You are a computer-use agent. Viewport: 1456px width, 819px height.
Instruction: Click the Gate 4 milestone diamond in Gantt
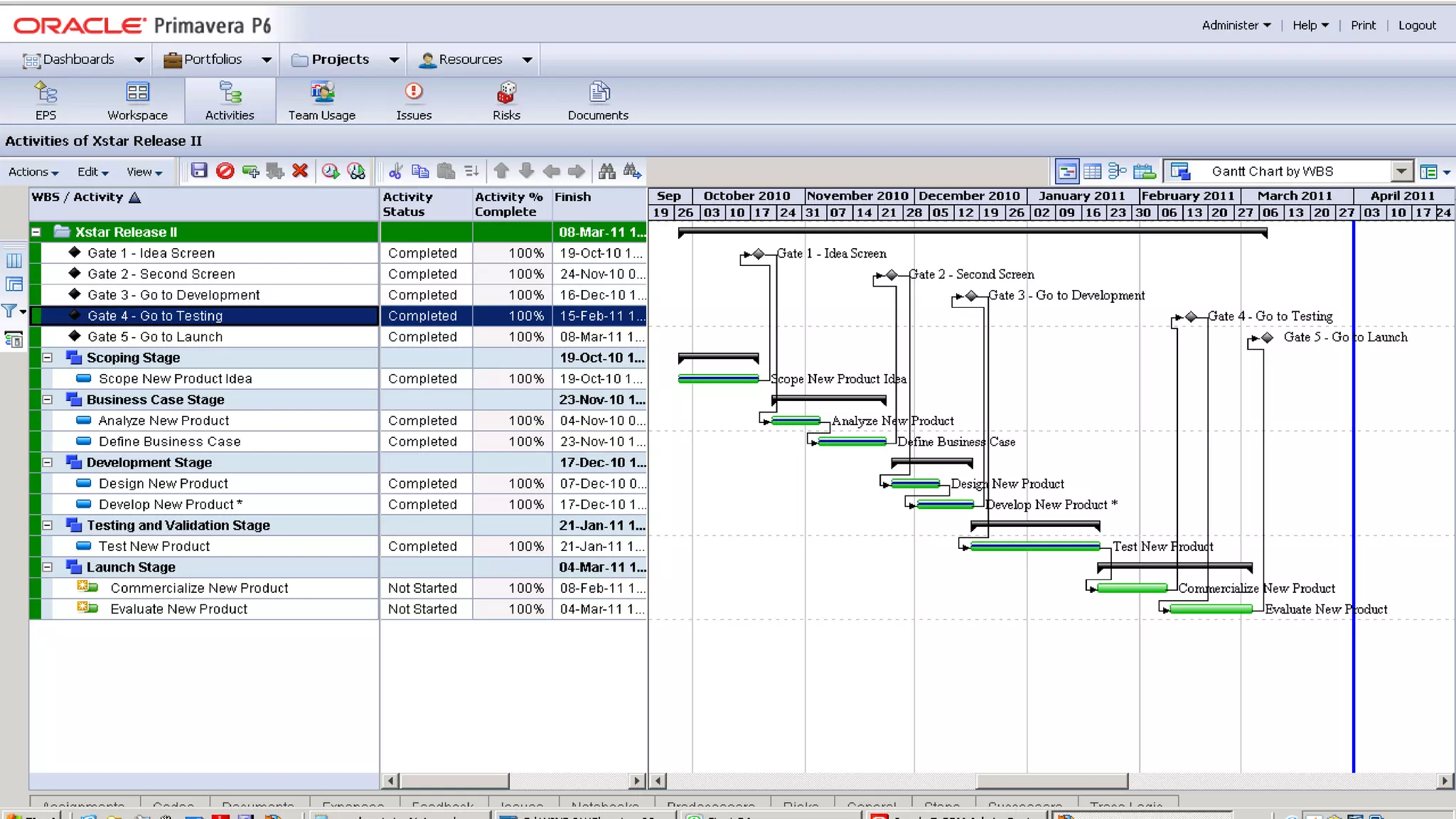(1191, 316)
